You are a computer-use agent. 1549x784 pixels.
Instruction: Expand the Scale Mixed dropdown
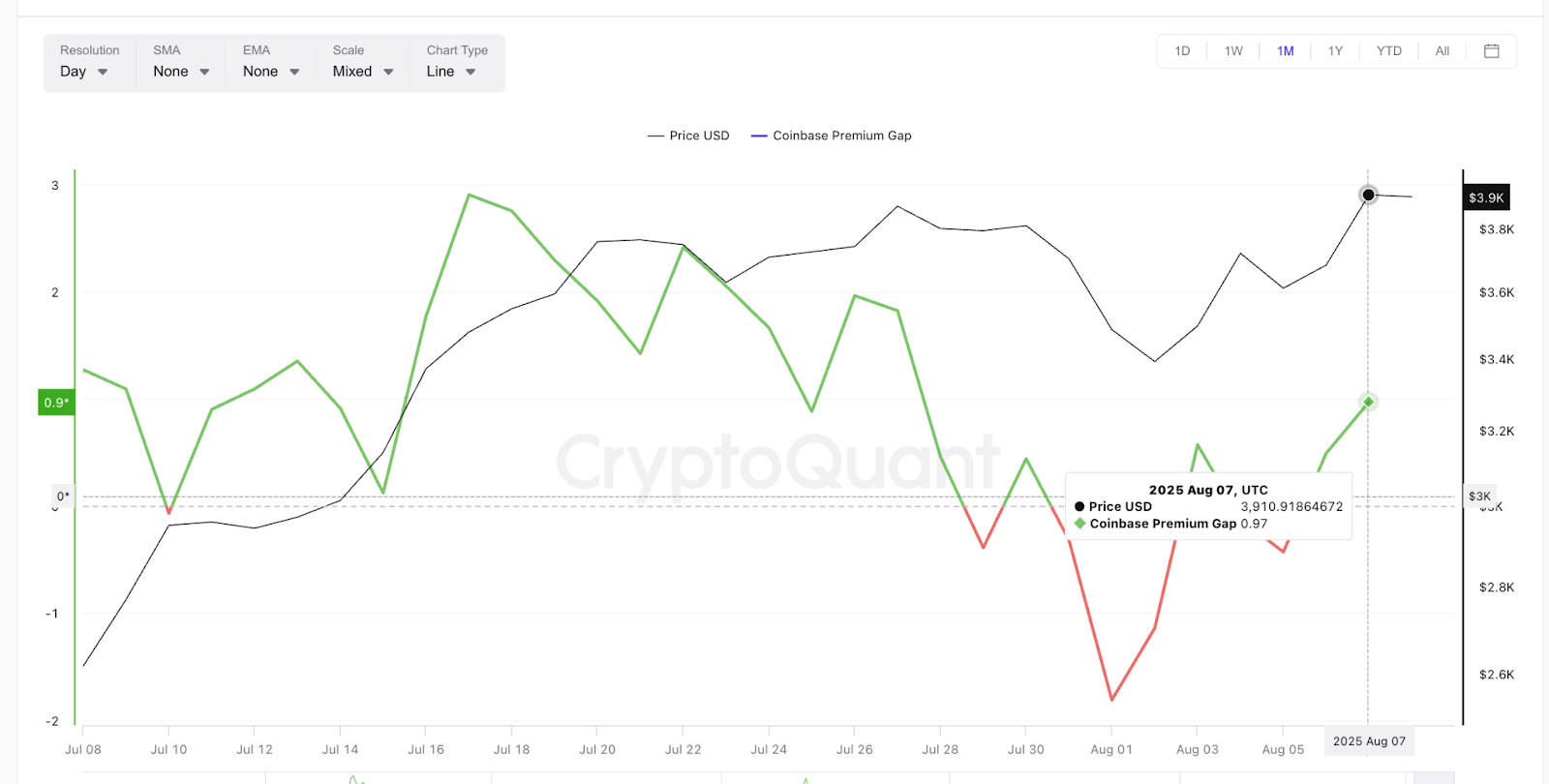click(363, 72)
